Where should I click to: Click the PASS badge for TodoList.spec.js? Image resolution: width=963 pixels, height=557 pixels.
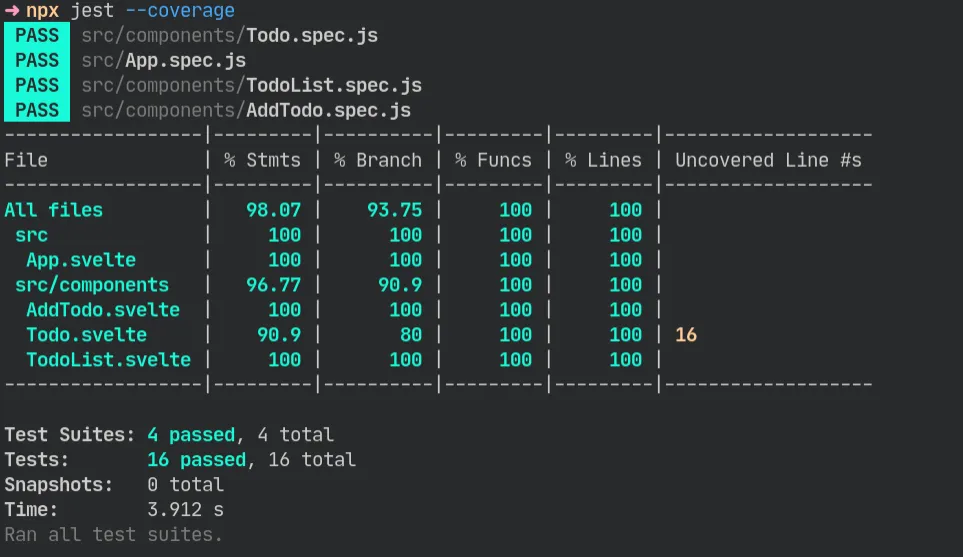coord(37,85)
